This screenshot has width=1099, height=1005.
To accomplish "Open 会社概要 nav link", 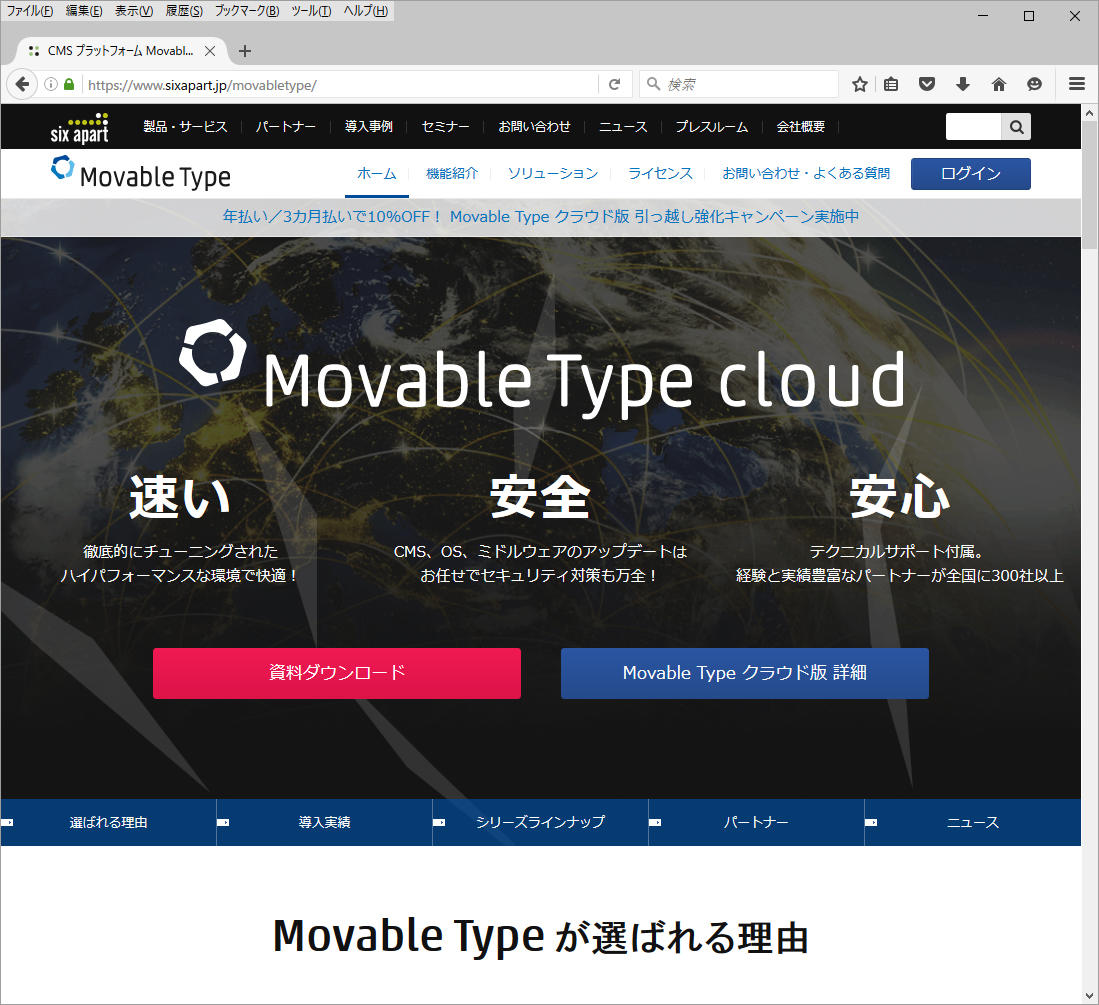I will pyautogui.click(x=800, y=127).
